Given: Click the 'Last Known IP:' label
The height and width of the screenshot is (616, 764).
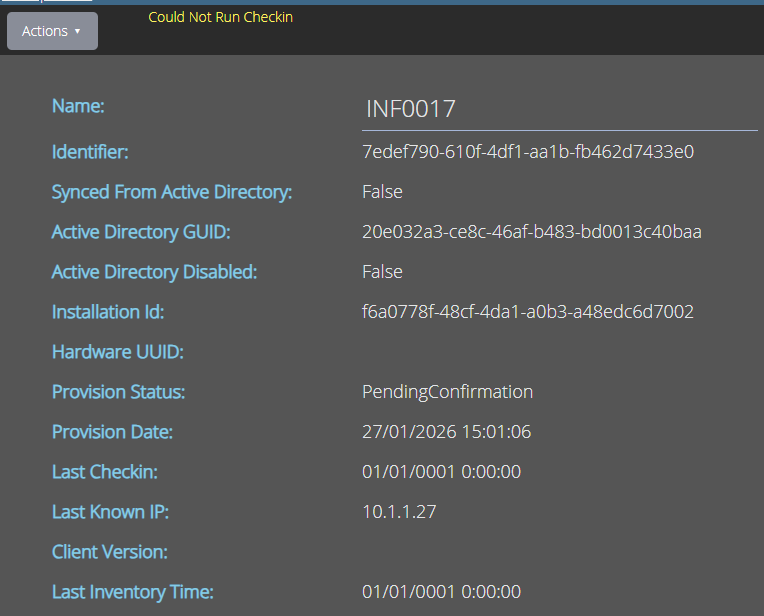Looking at the screenshot, I should click(110, 512).
